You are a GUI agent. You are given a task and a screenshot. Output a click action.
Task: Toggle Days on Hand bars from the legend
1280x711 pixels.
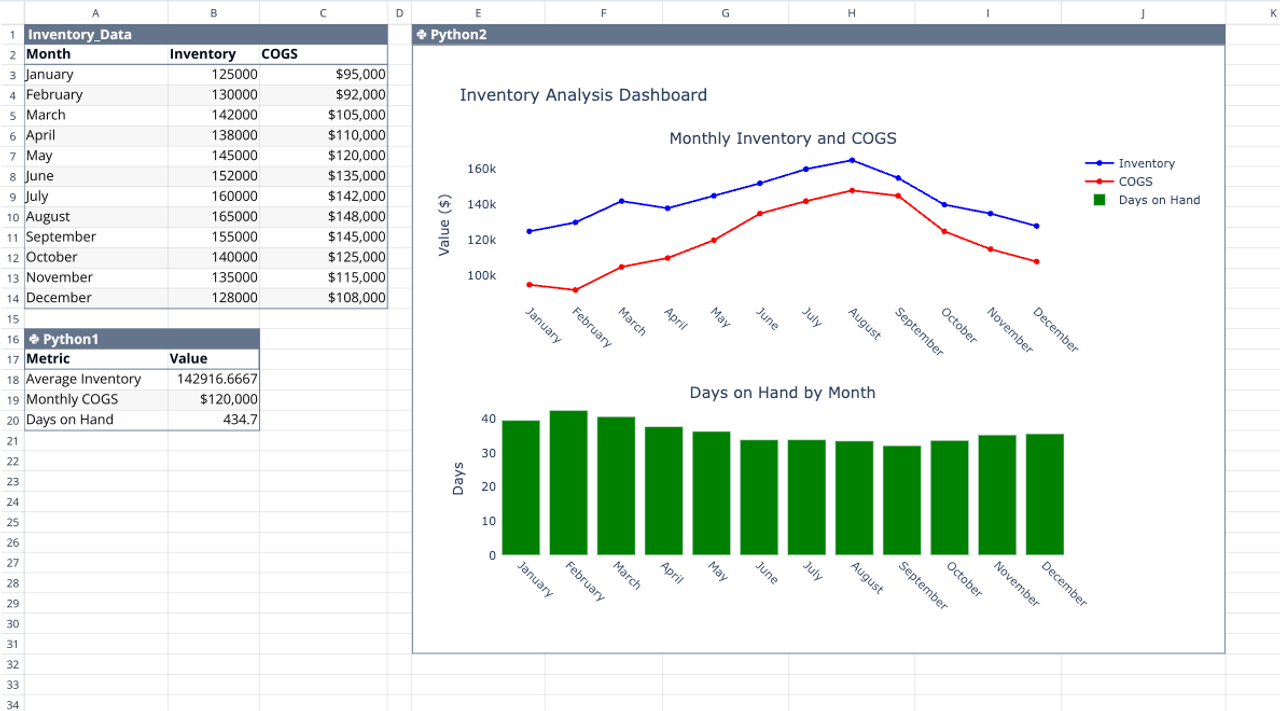(1159, 200)
